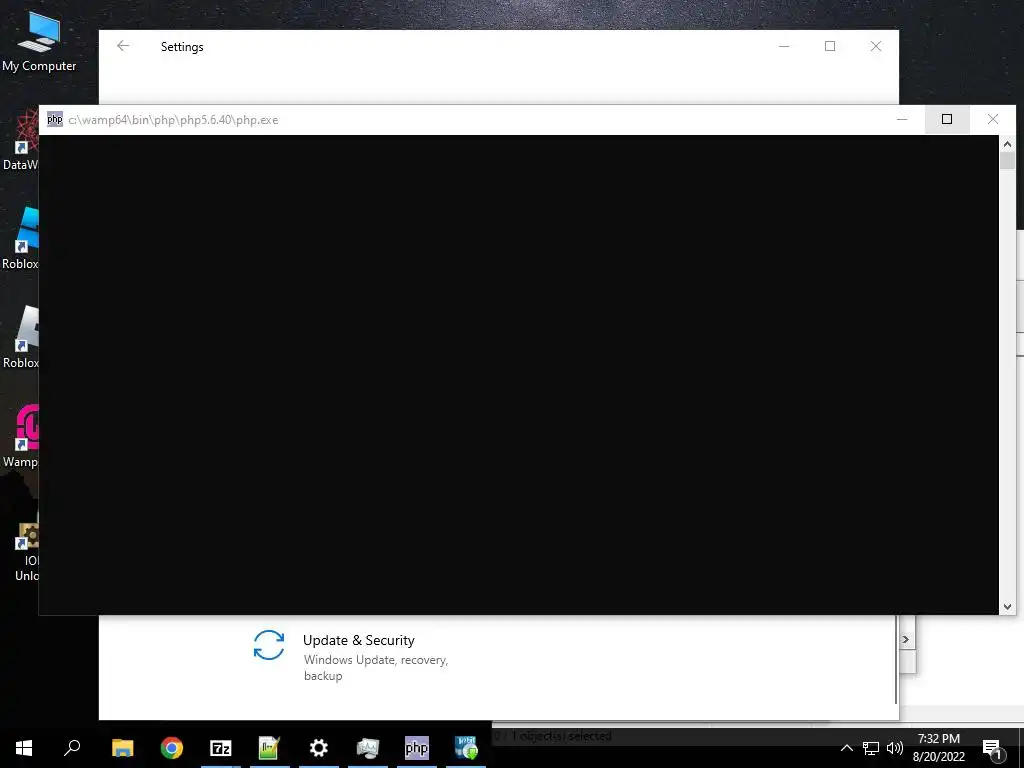Select the IObit Unlocker desktop shortcut
This screenshot has height=768, width=1024.
(25, 547)
